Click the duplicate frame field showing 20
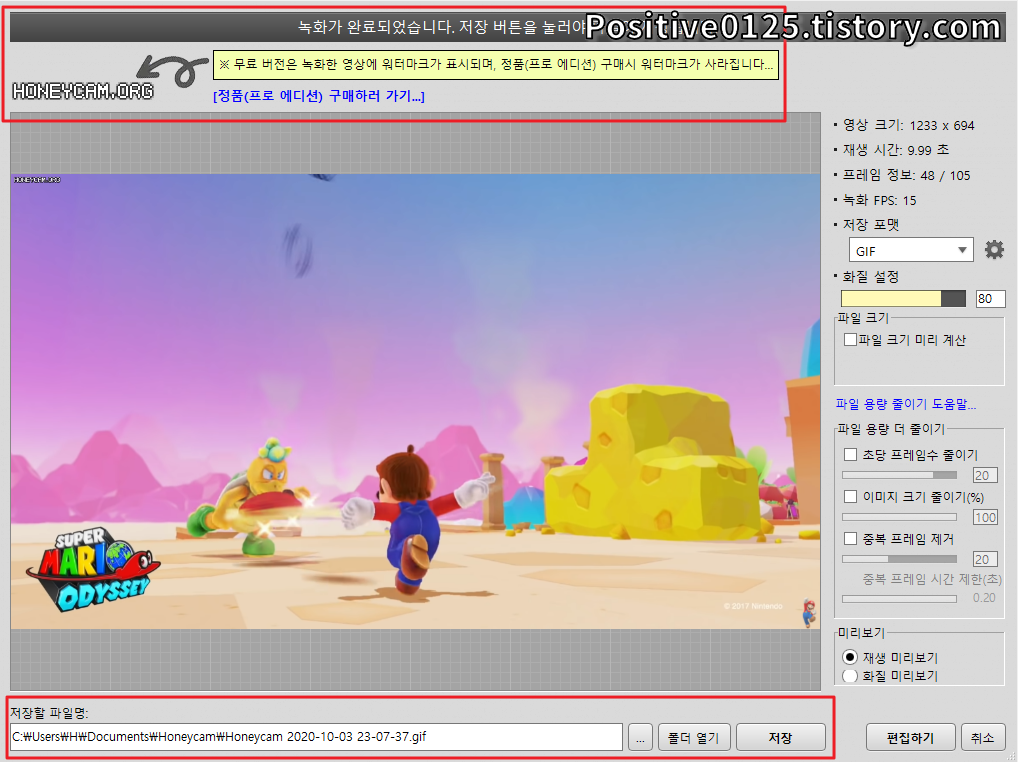 point(985,559)
